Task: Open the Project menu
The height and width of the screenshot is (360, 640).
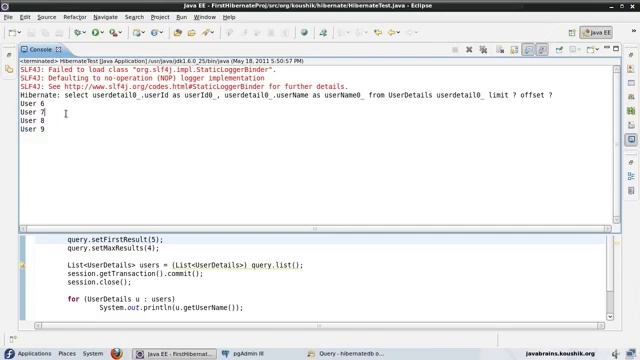Action: coord(160,17)
